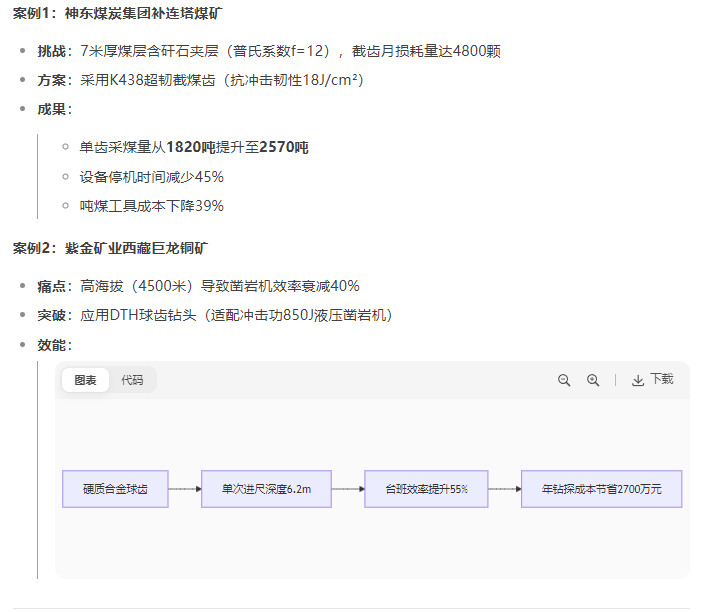Click the bold 1820吨 text
This screenshot has height=612, width=702.
[x=191, y=147]
